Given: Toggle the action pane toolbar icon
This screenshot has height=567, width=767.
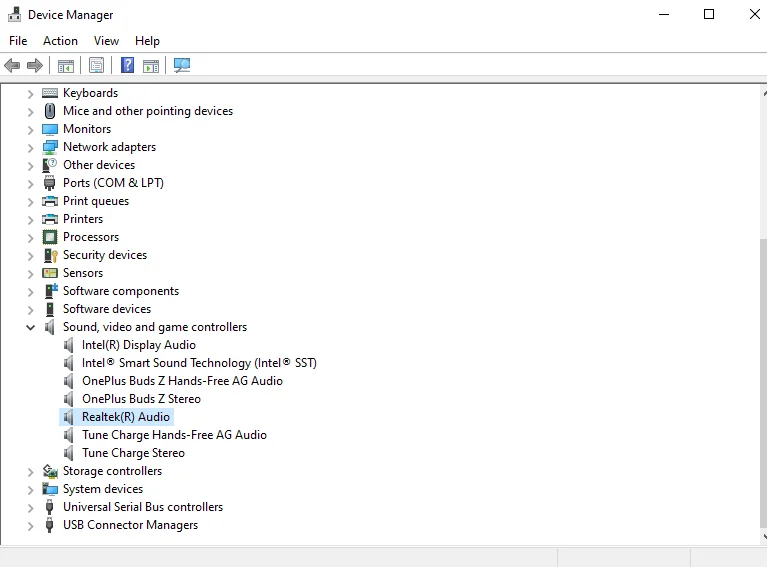Looking at the screenshot, I should 151,65.
